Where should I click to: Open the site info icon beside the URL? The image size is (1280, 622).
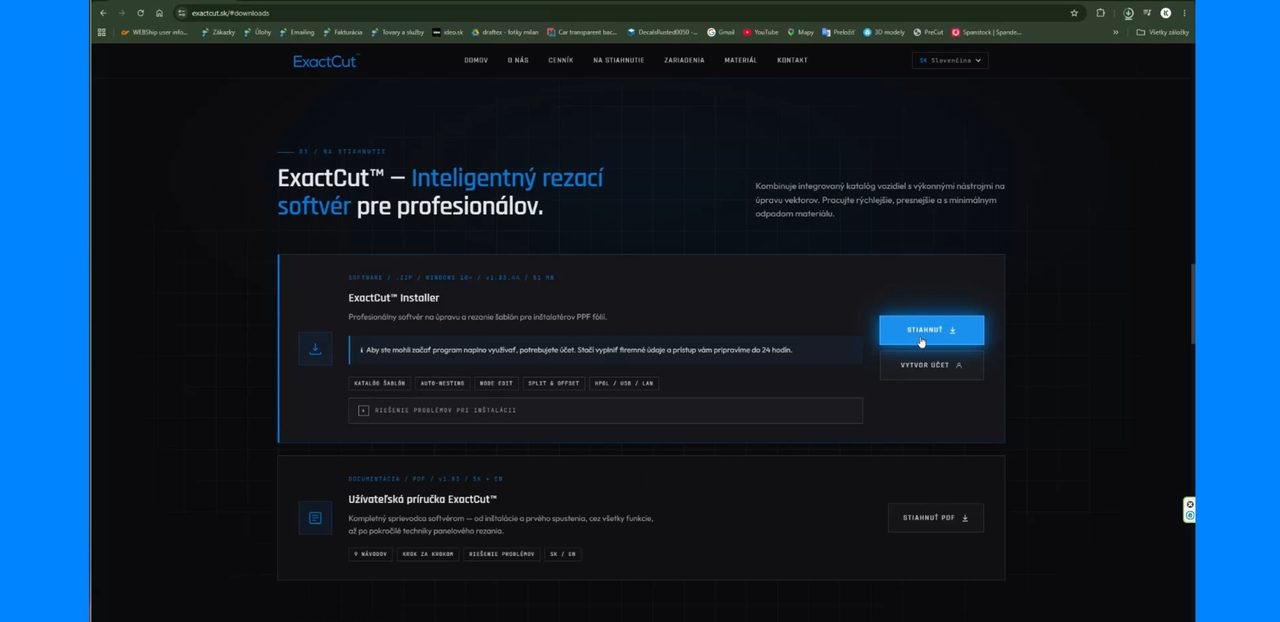point(182,13)
